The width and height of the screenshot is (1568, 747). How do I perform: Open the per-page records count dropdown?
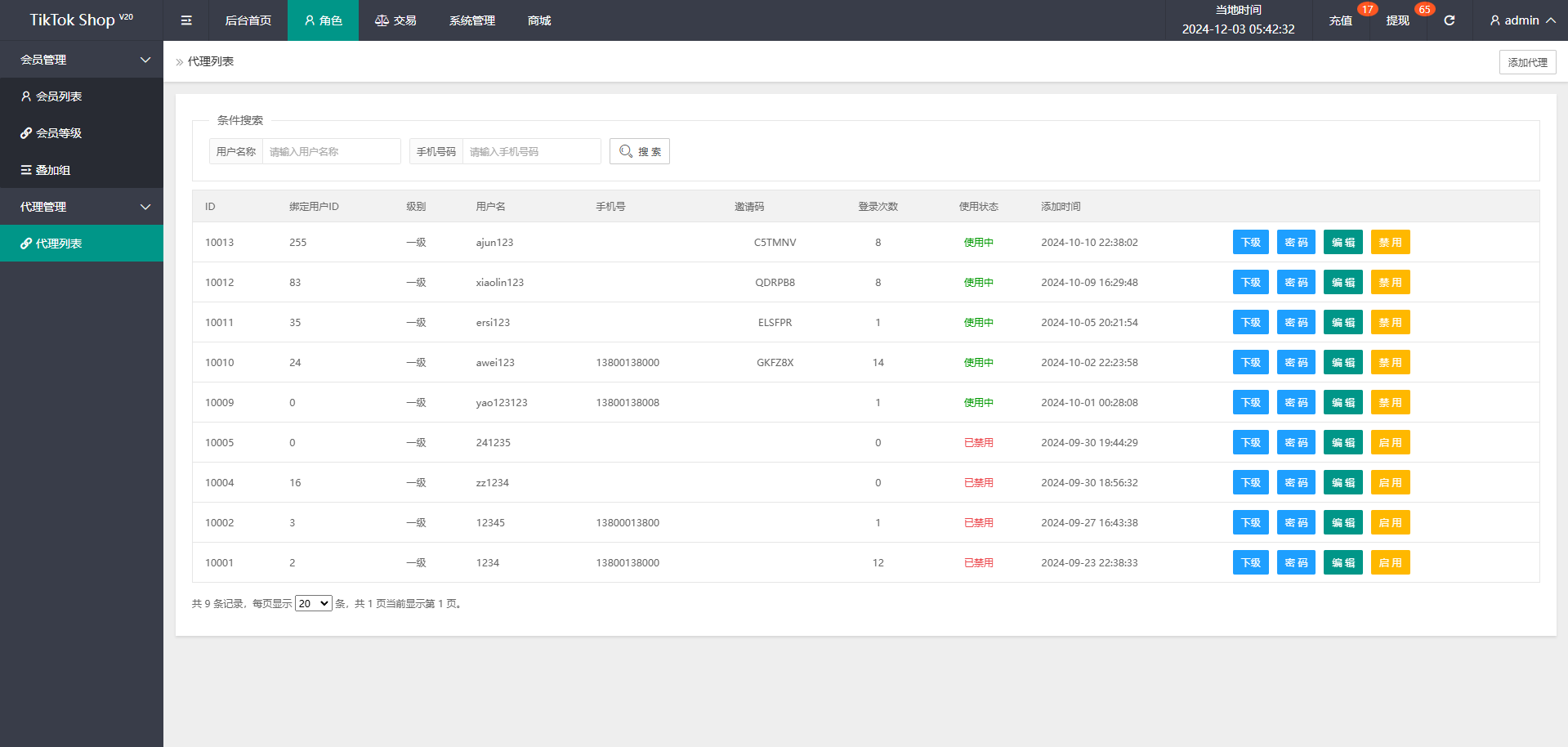coord(314,603)
